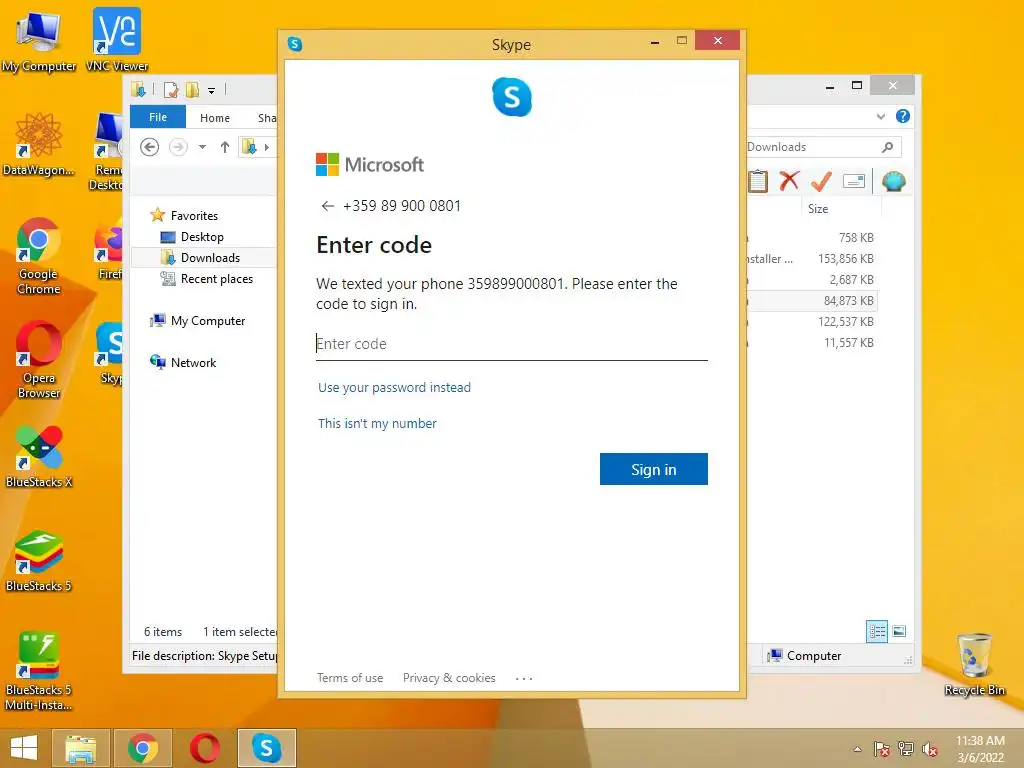Open BlueStacks X desktop shortcut

point(39,456)
